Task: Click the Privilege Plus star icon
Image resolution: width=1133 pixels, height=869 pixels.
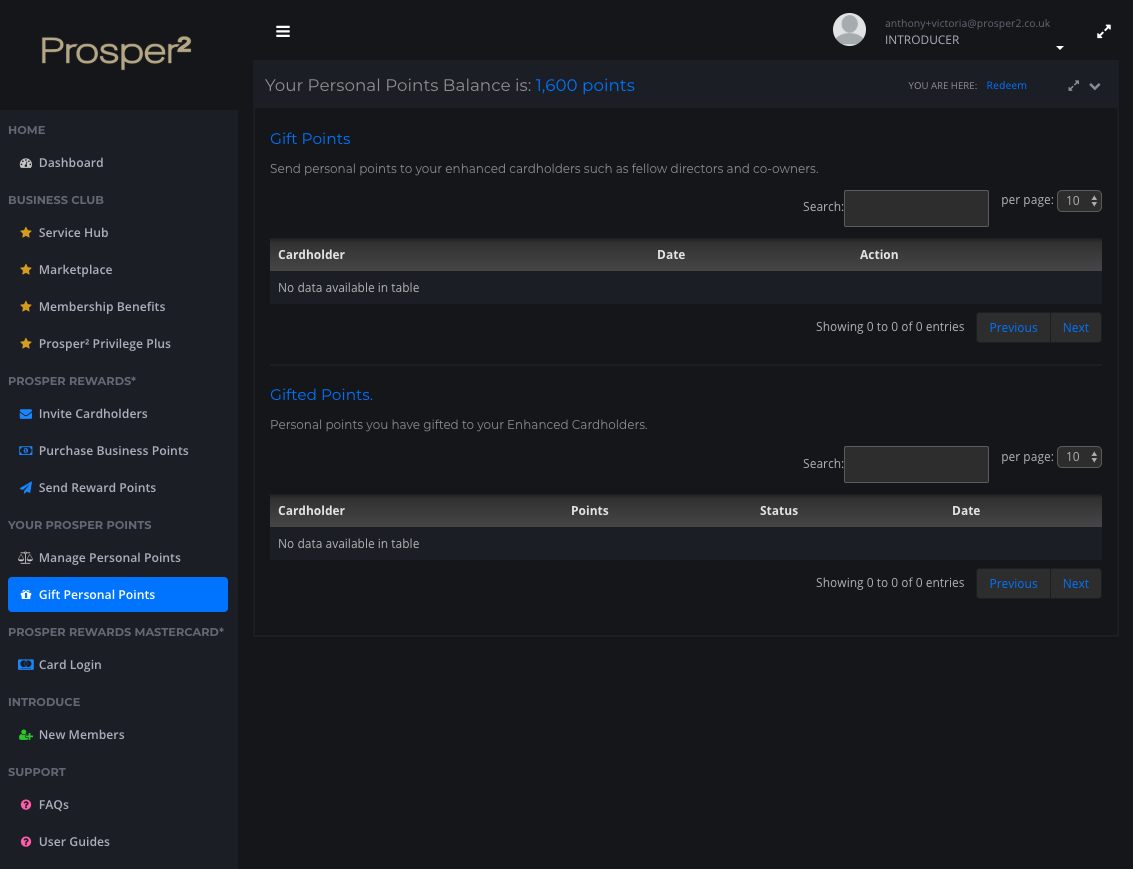Action: tap(25, 343)
